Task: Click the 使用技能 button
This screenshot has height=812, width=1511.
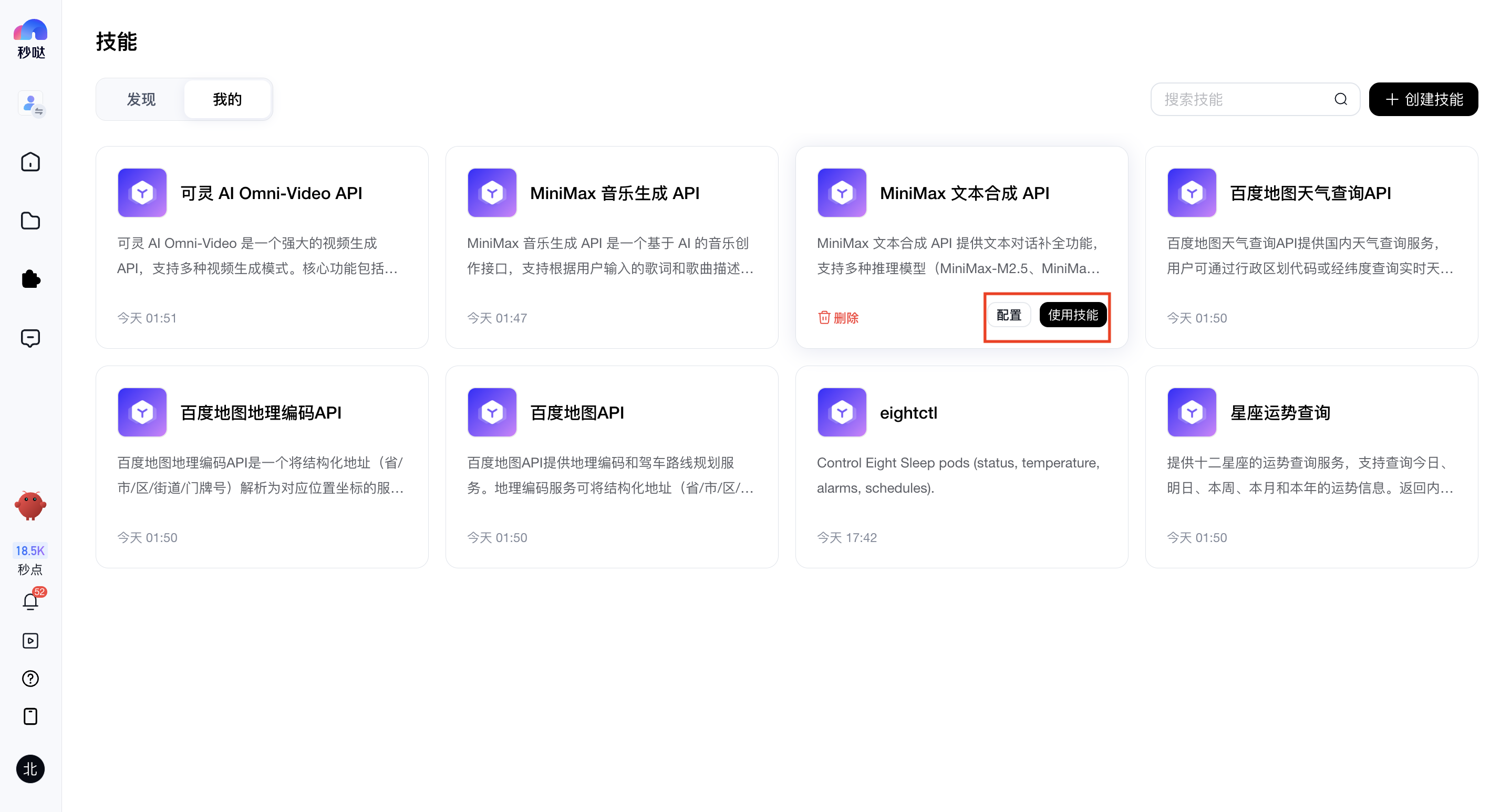Action: (x=1073, y=315)
